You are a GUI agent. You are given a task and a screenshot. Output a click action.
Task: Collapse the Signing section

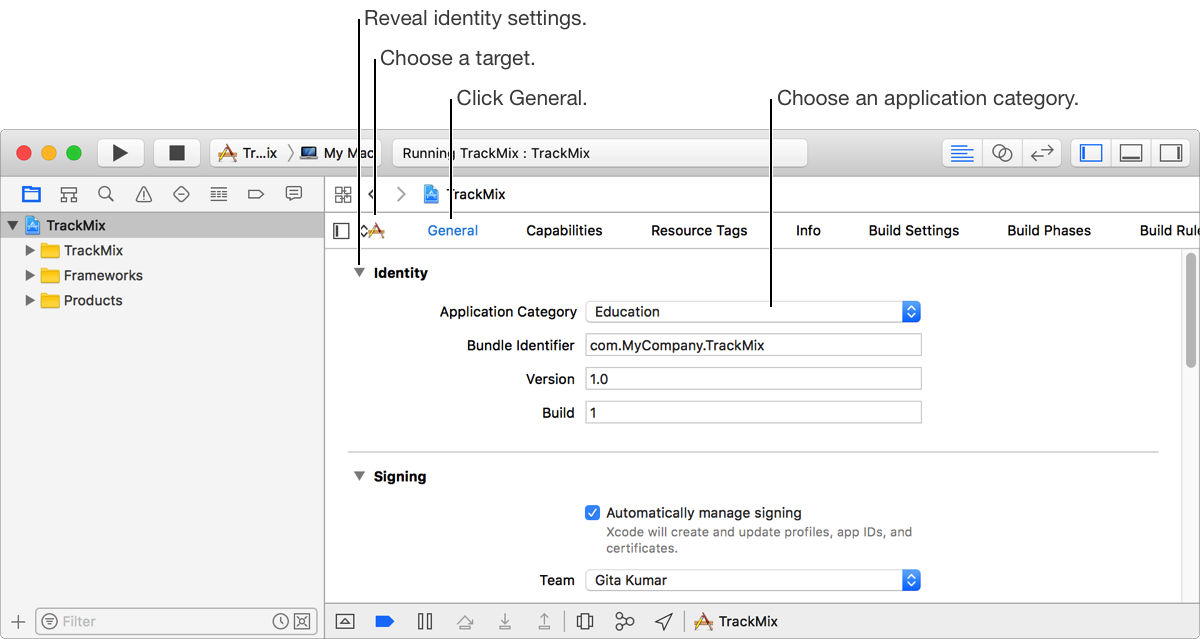coord(359,477)
